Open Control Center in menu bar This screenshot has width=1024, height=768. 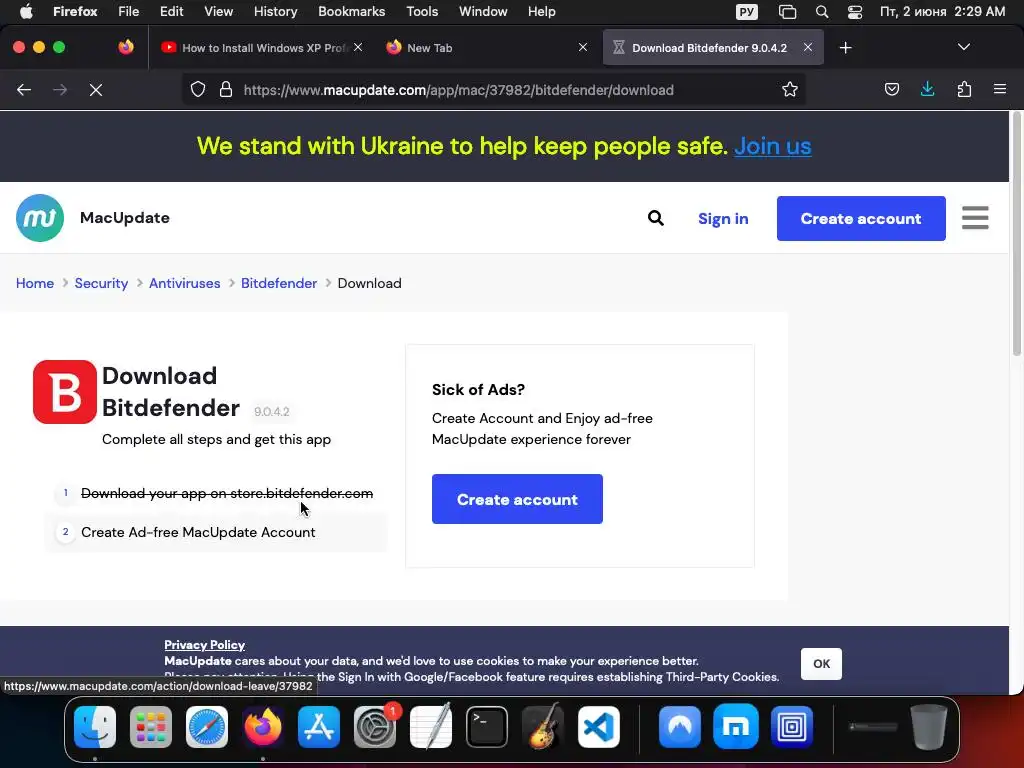point(854,12)
